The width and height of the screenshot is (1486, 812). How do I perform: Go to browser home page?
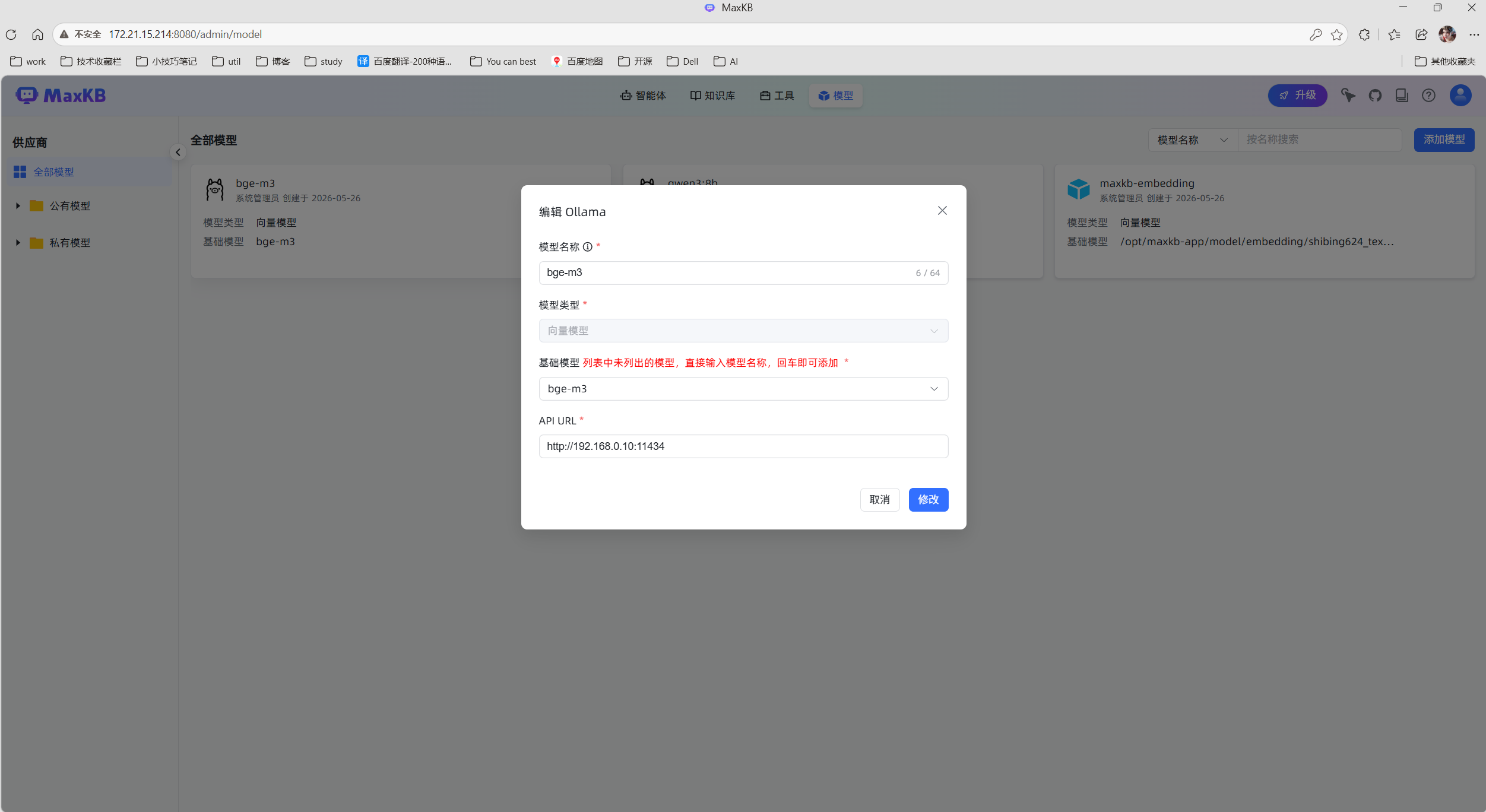[37, 34]
